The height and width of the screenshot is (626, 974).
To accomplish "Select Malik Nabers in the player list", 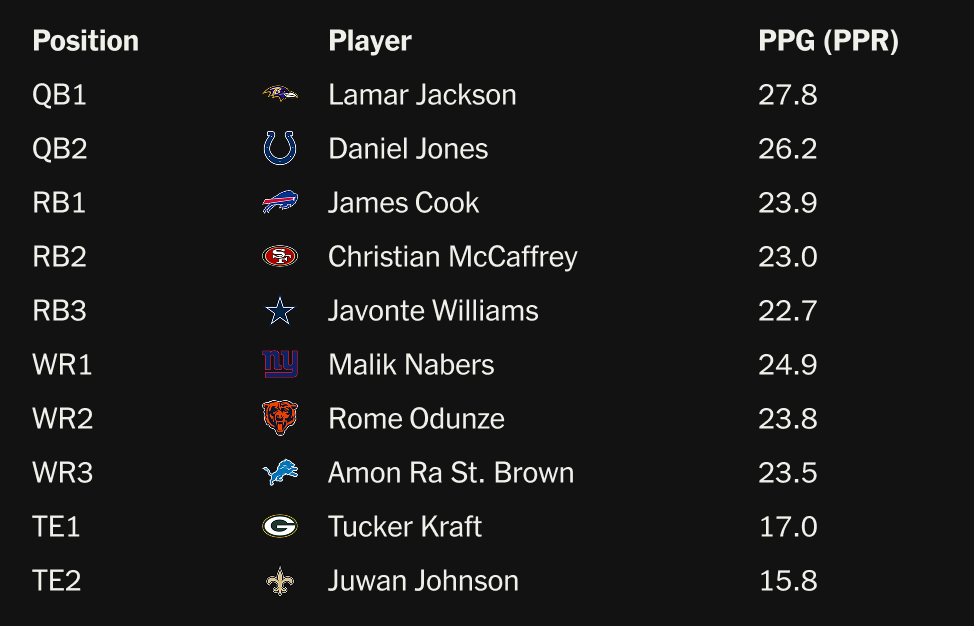I will pos(411,365).
